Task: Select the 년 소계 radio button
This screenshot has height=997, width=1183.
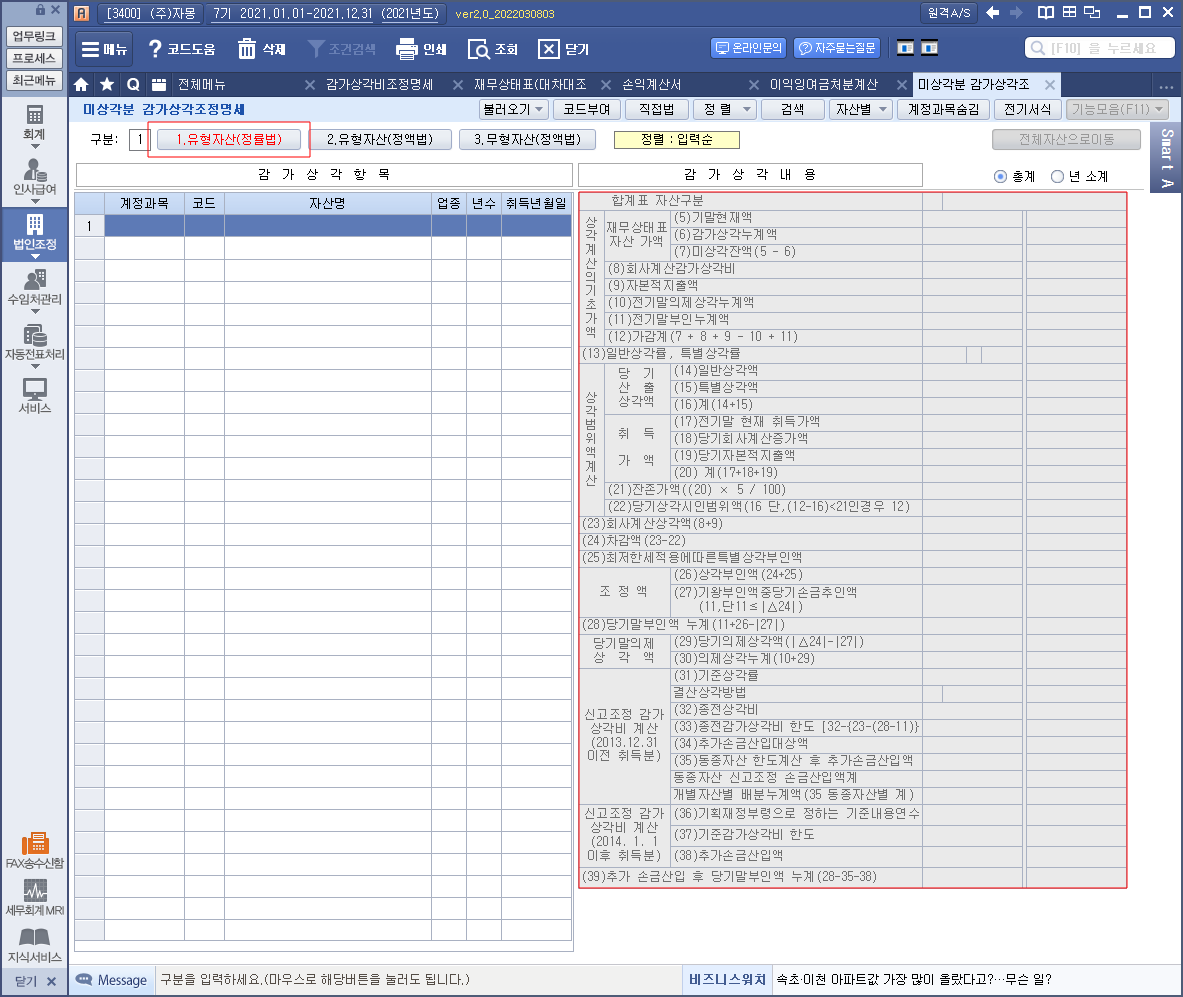Action: [x=1057, y=177]
